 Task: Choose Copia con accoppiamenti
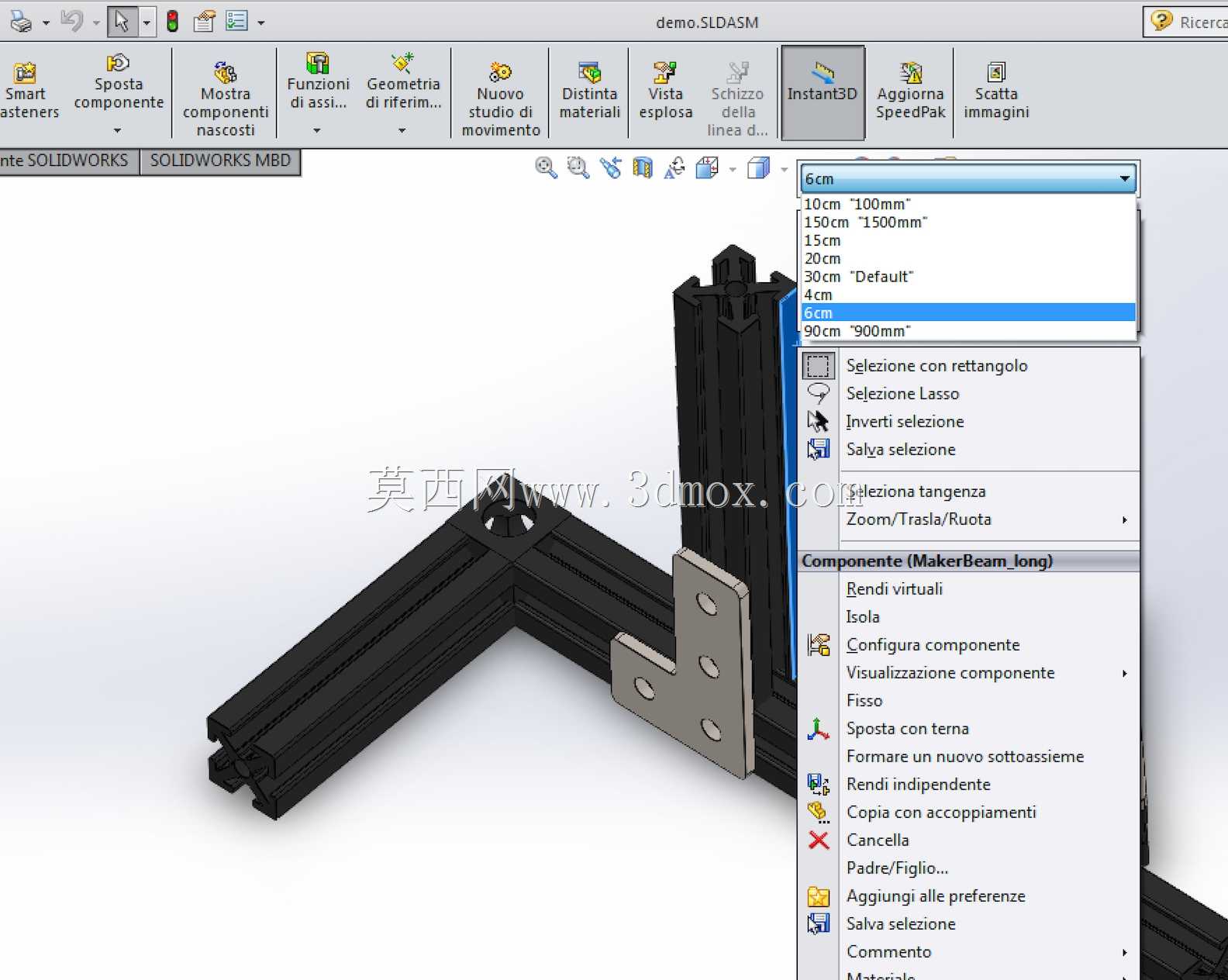point(941,813)
